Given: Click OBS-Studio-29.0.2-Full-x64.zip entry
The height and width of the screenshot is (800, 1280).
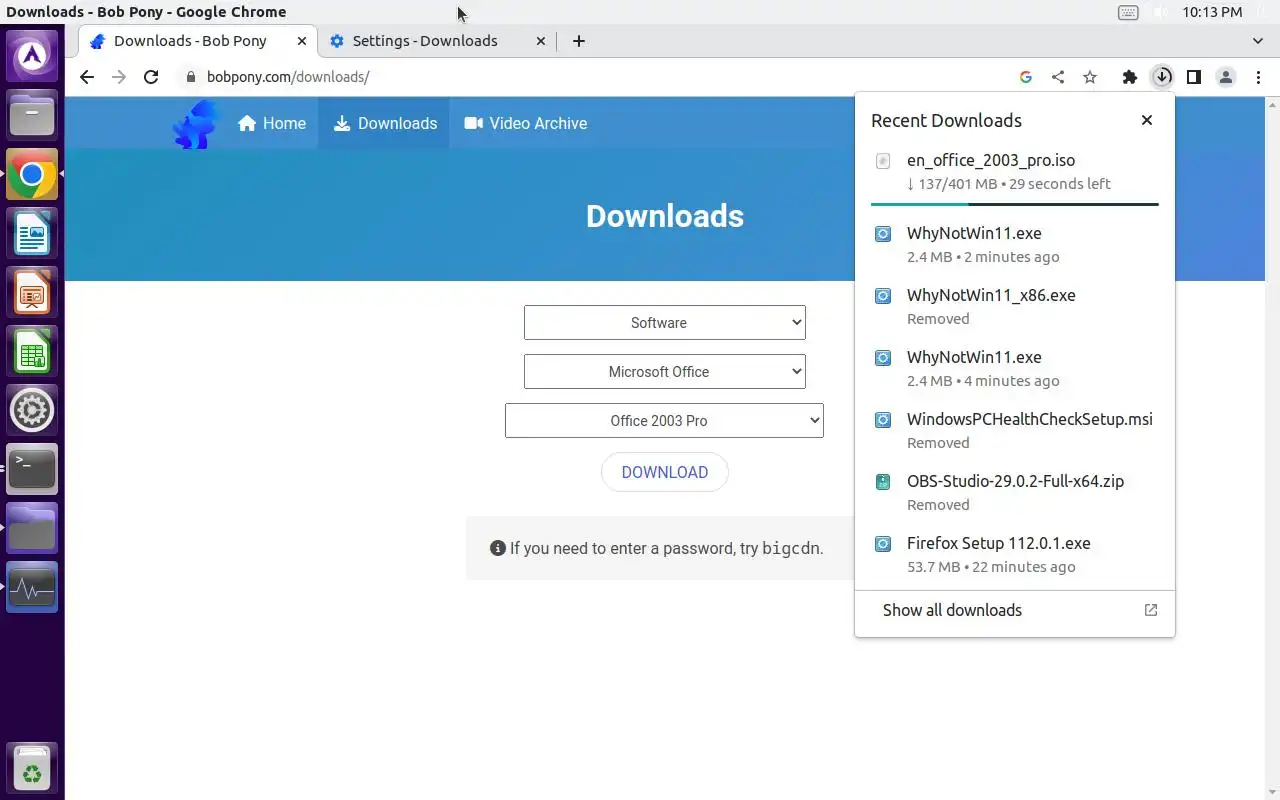Looking at the screenshot, I should [x=1015, y=493].
